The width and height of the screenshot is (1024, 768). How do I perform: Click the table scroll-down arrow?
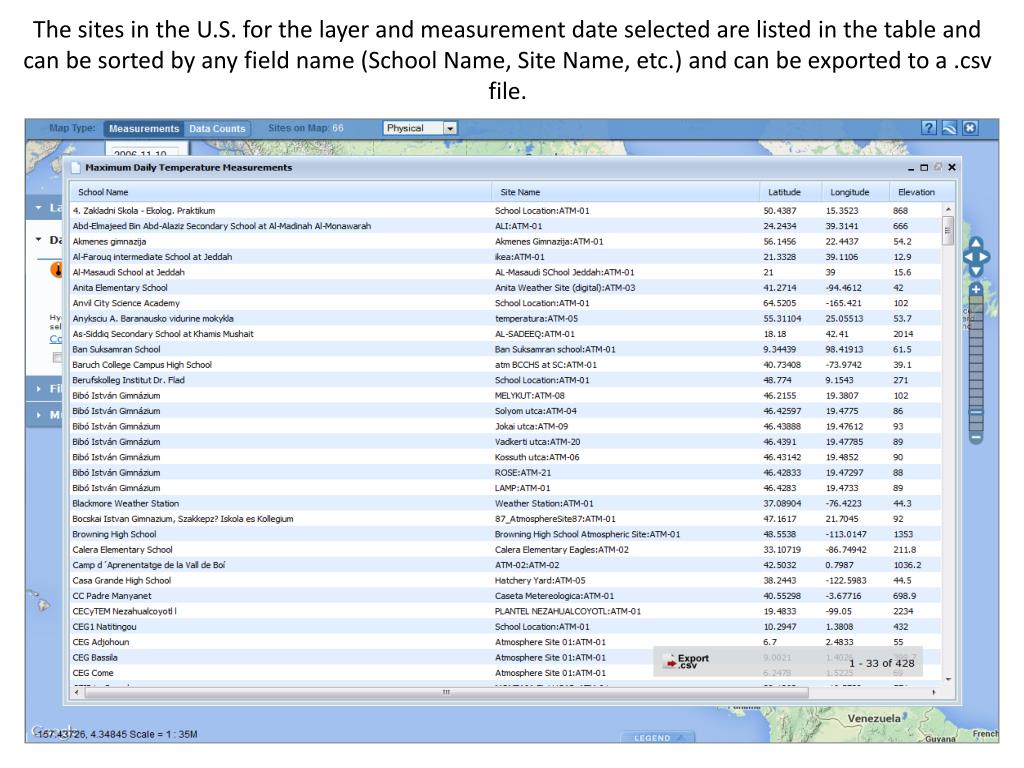pos(948,680)
